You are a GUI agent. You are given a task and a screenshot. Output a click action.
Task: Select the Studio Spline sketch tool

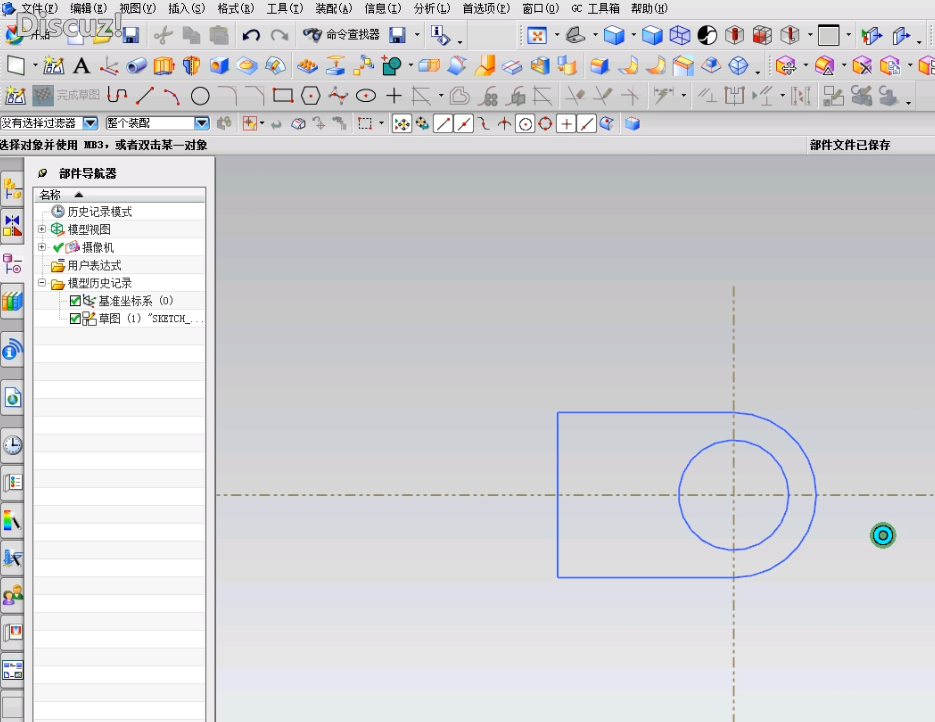pyautogui.click(x=338, y=95)
